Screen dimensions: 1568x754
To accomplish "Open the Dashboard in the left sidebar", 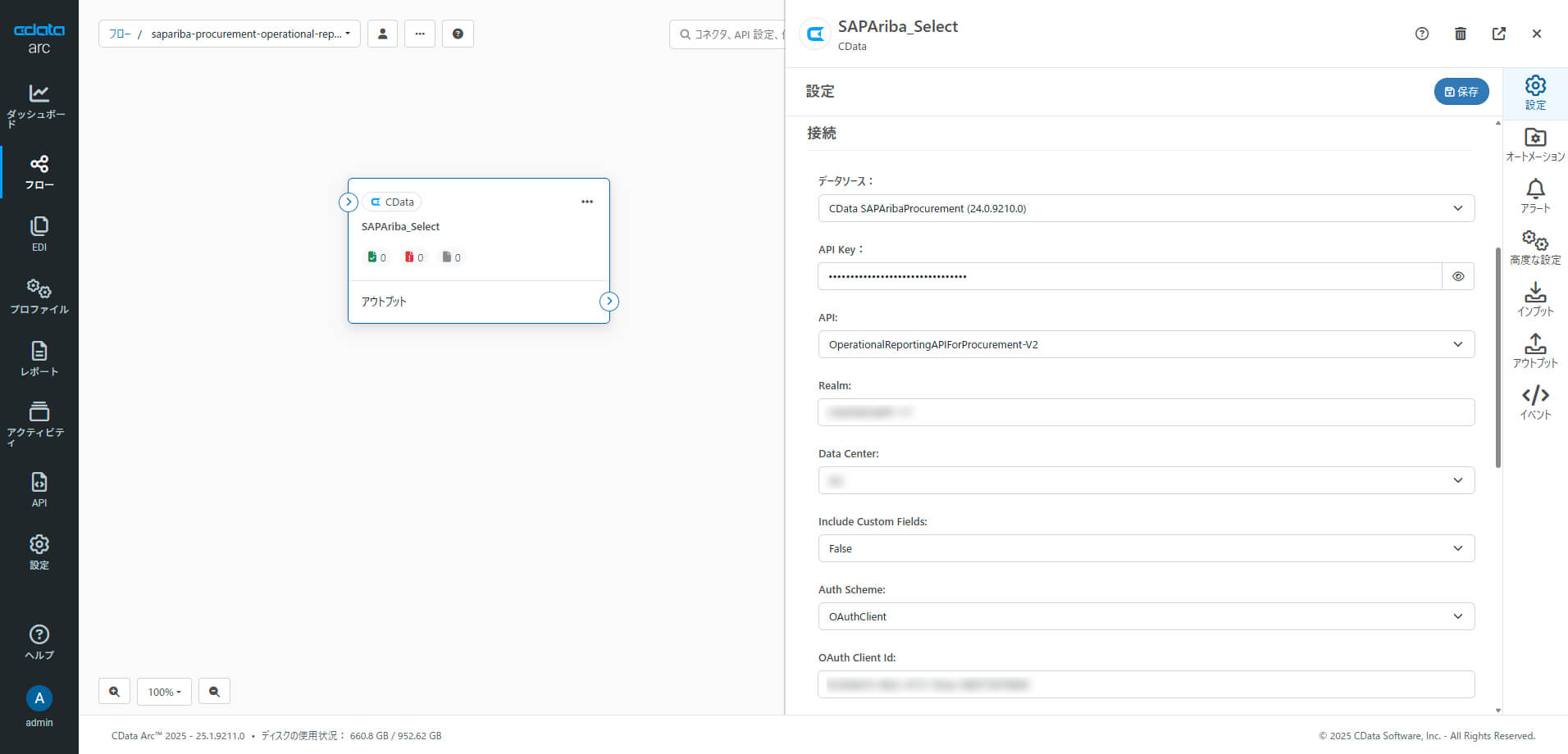I will pos(39,106).
